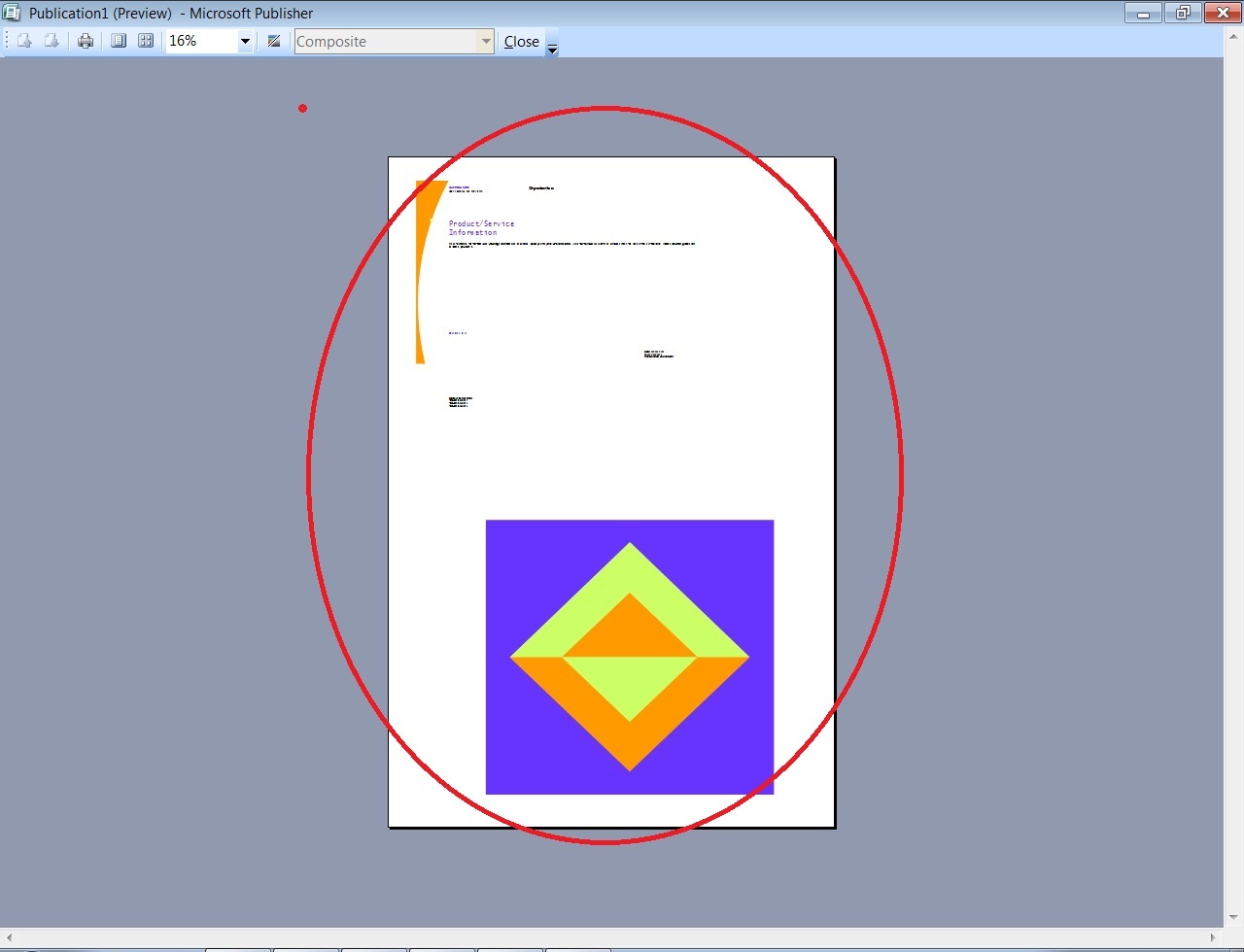
Task: Open the zoom percentage dropdown
Action: click(244, 41)
